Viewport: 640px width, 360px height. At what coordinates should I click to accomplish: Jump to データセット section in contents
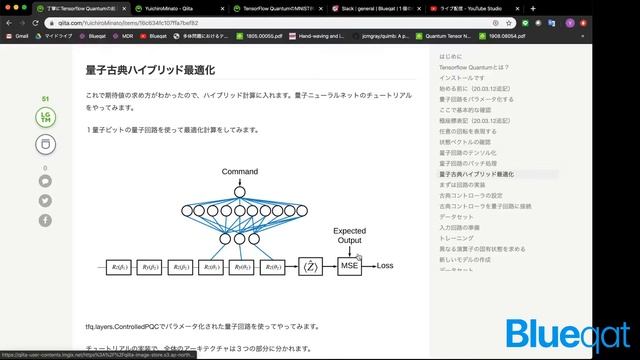pos(456,217)
